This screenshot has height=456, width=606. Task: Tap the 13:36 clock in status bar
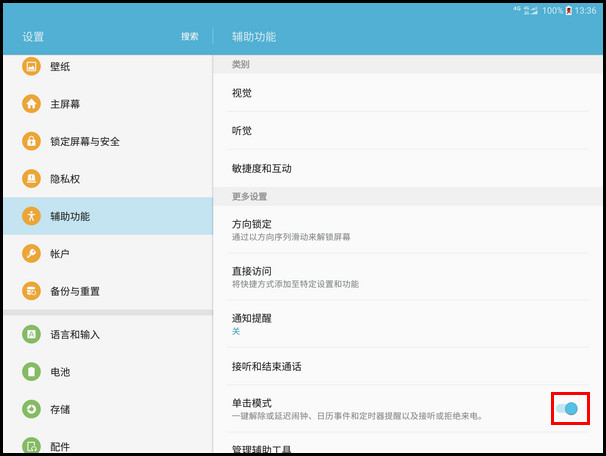(x=585, y=11)
